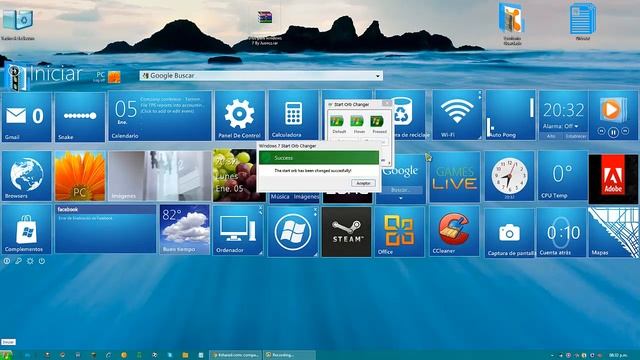Open the facebook feed tile
The height and width of the screenshot is (360, 640).
(105, 229)
